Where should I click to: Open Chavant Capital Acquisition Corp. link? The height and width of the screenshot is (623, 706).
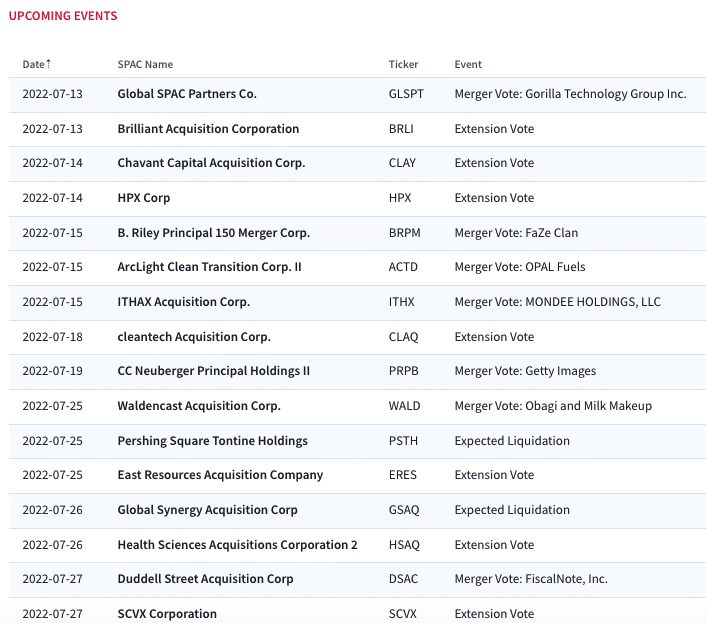point(211,163)
